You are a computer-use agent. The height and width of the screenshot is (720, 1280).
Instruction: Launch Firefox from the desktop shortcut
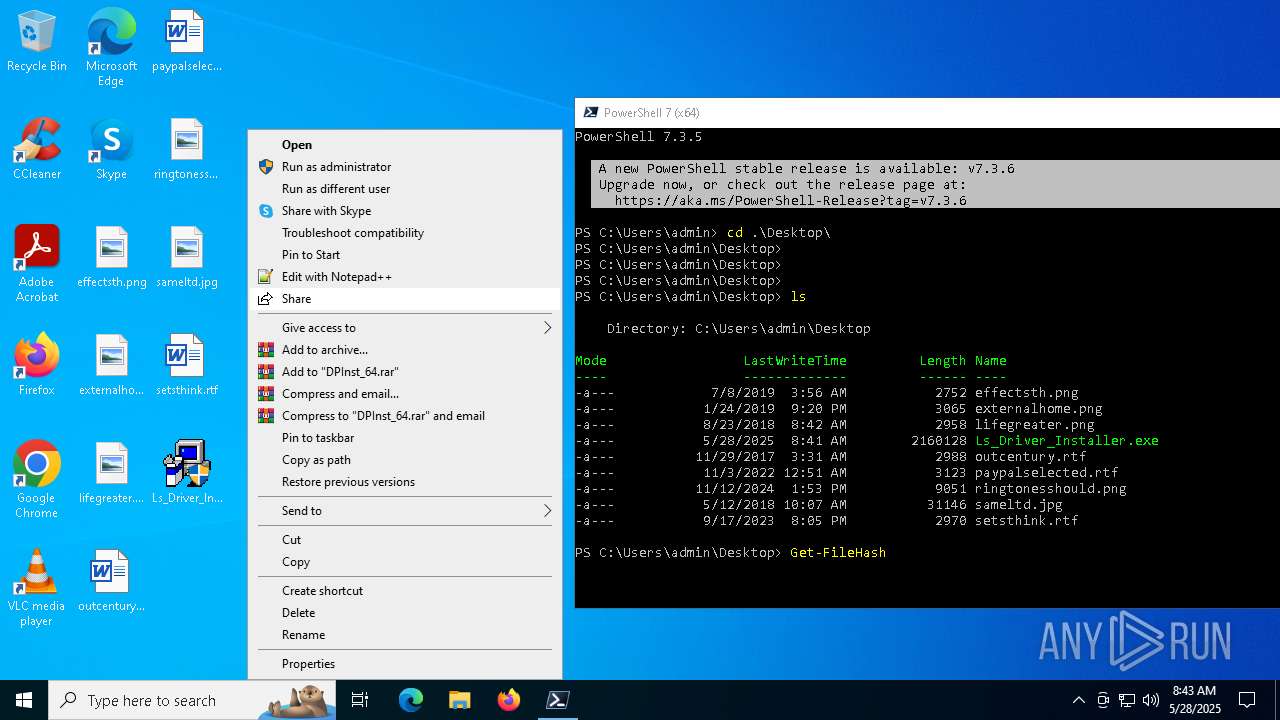(x=37, y=366)
